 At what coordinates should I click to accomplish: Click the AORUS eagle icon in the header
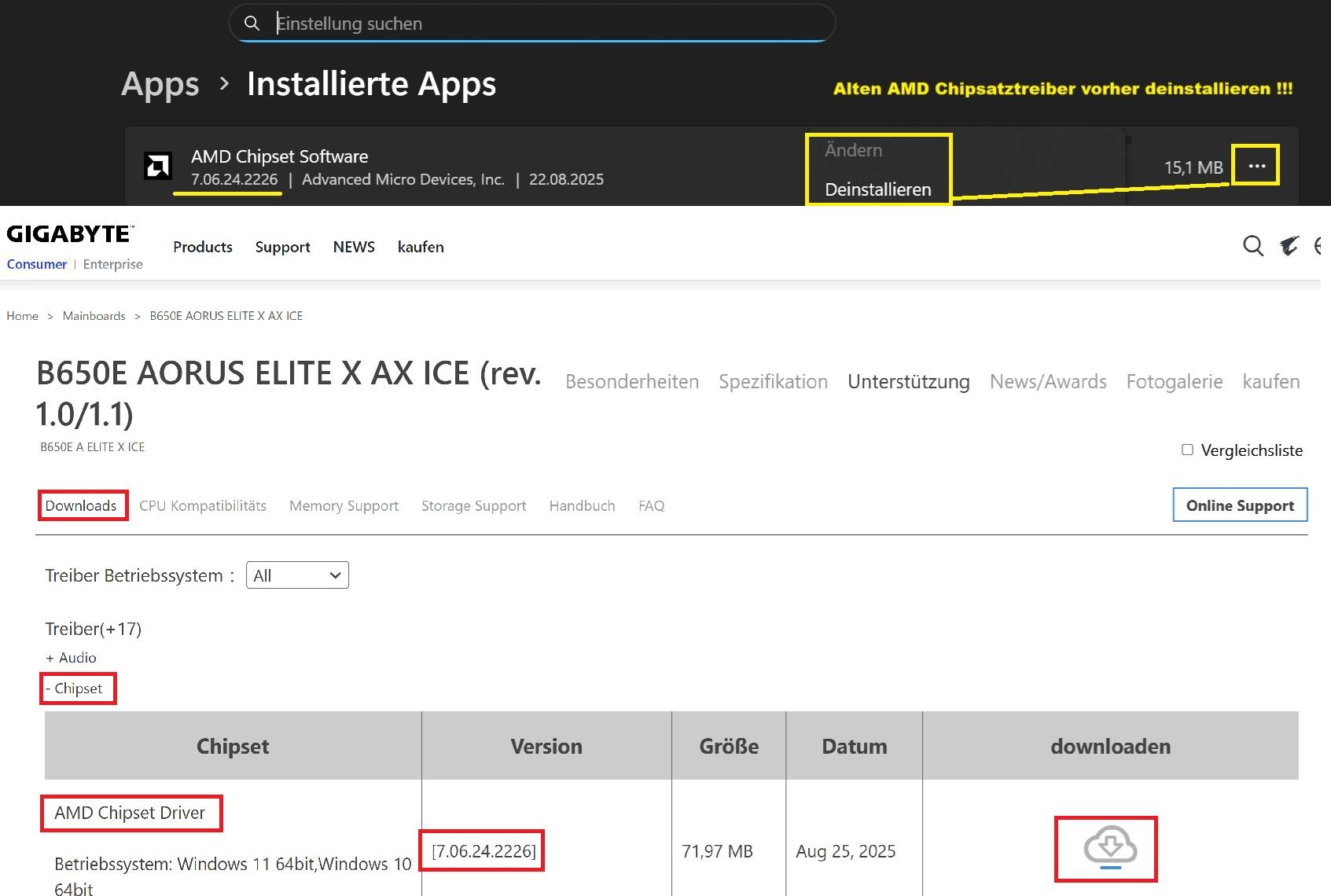click(x=1289, y=246)
